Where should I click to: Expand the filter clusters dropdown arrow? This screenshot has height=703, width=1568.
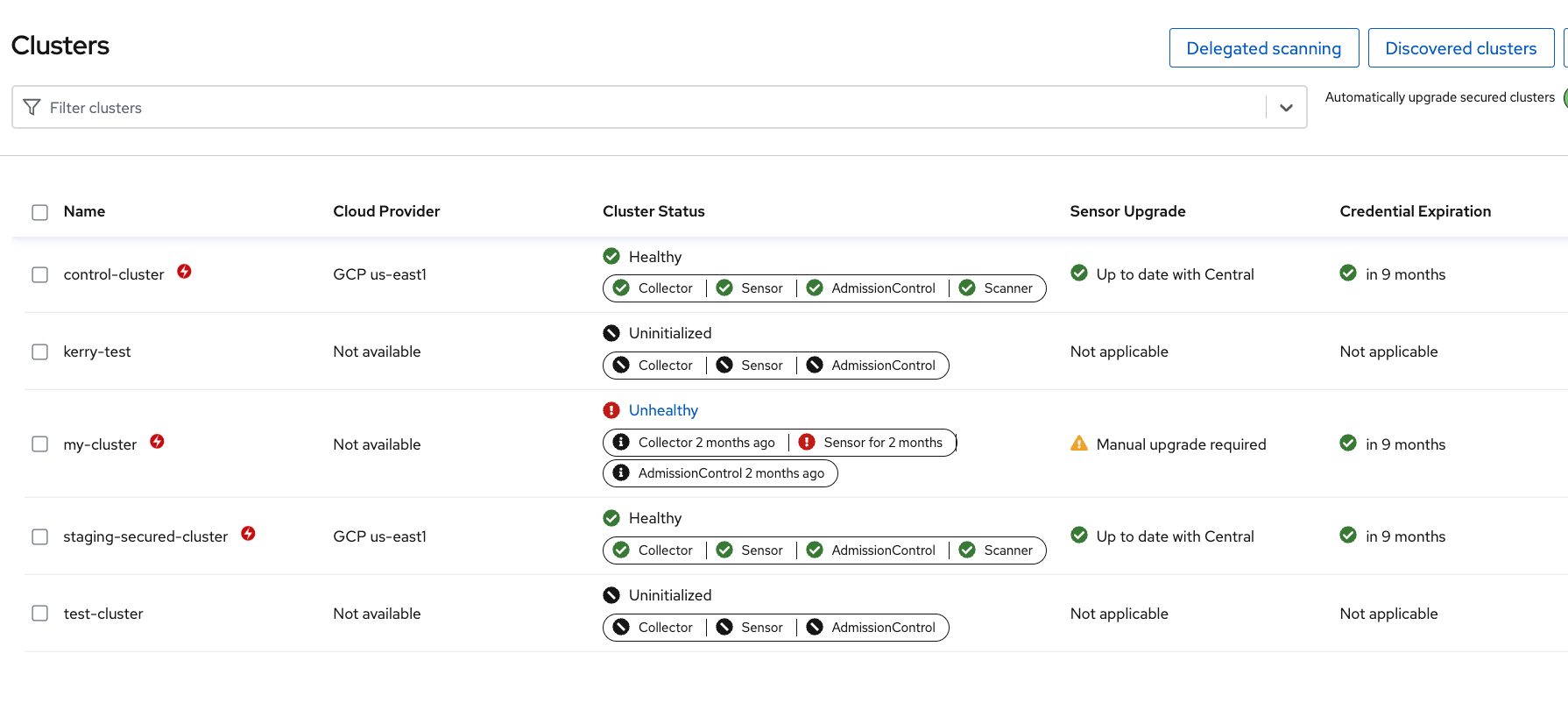coord(1286,108)
